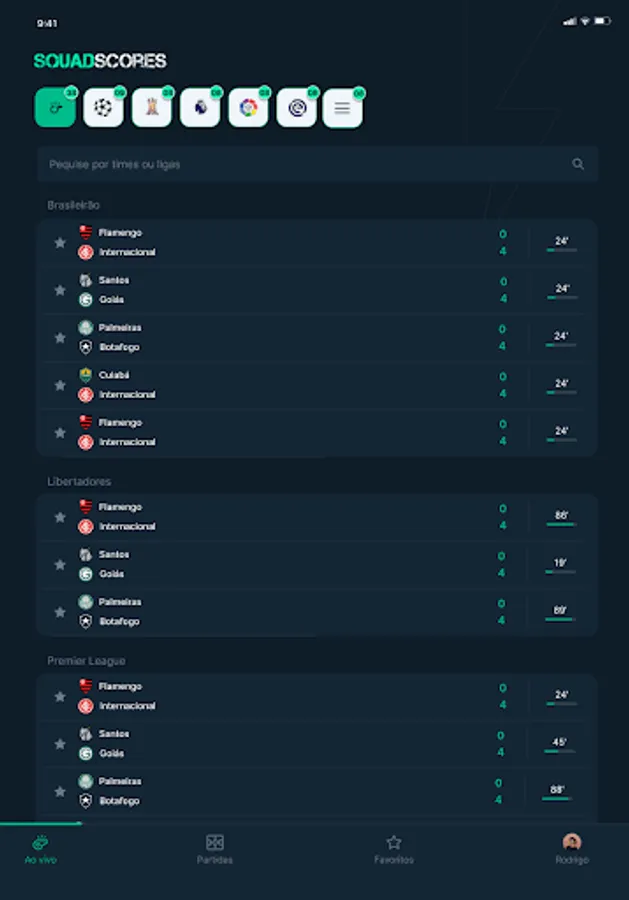This screenshot has width=629, height=900.
Task: Filter by Premier League lion icon
Action: (200, 108)
